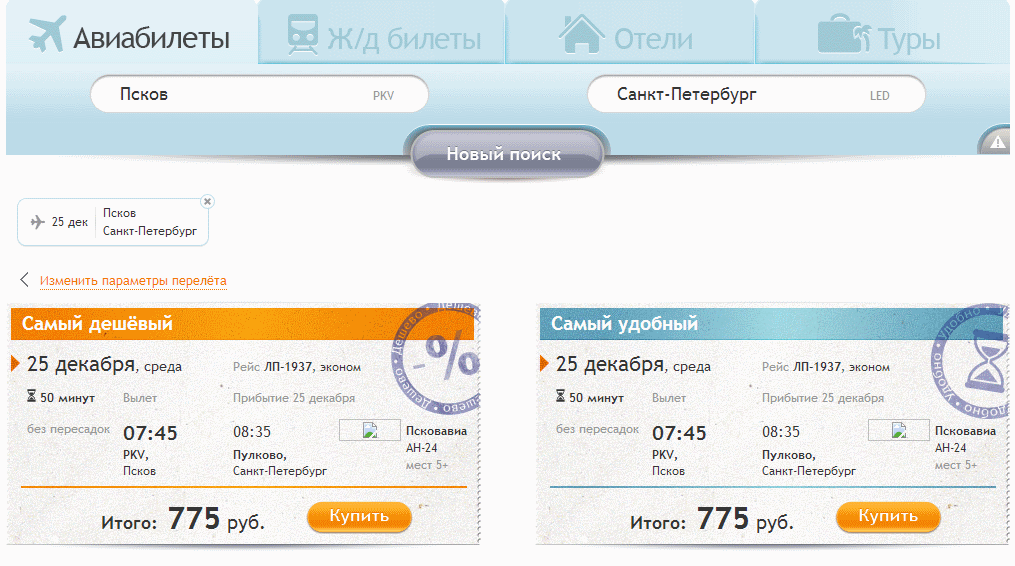Click the hourglass stamp on convenient card

971,361
